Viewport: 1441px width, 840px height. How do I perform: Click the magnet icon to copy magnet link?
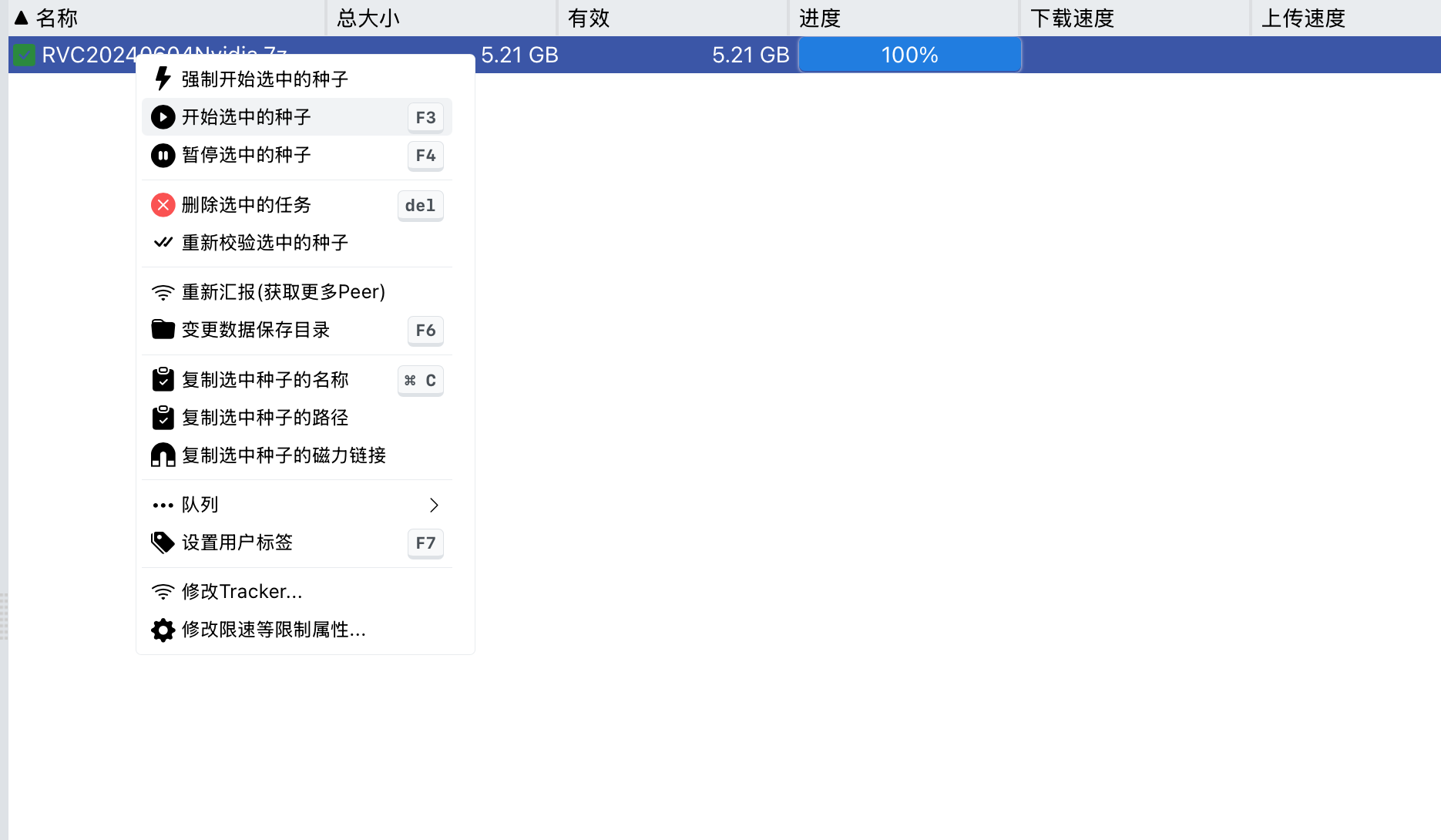[163, 455]
